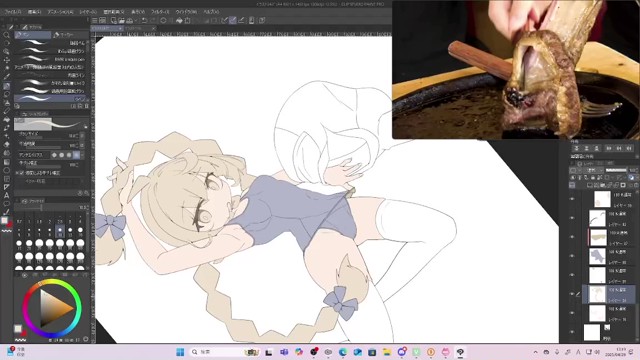Select the Balloon speech bubble tool

click(x=7, y=204)
